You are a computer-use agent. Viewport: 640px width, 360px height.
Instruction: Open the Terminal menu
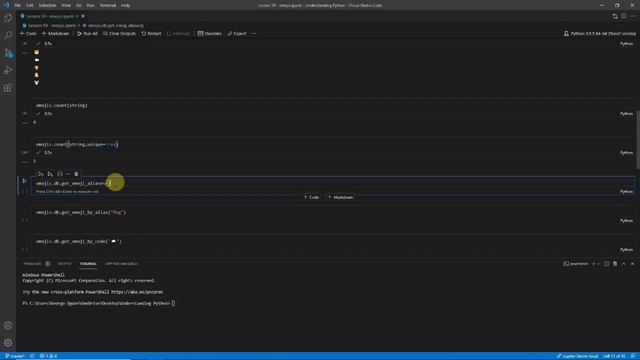tap(108, 5)
